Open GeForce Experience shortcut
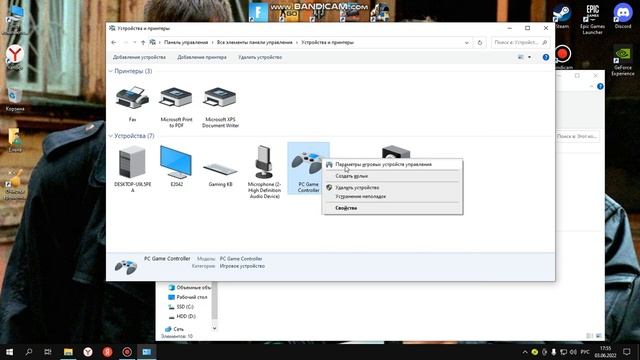 (623, 60)
